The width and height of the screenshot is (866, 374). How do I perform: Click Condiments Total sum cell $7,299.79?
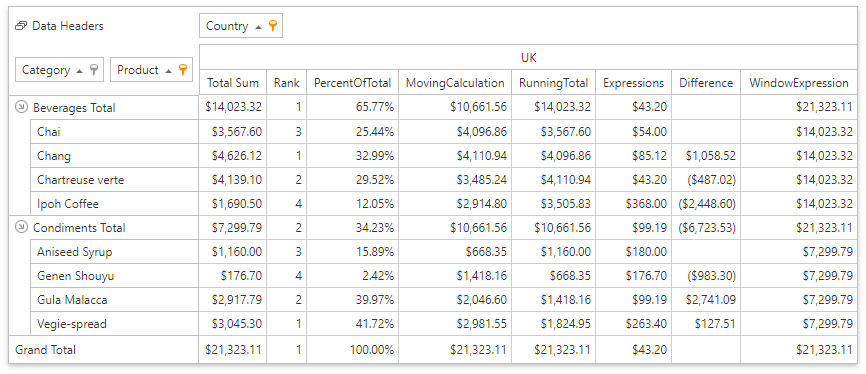[233, 228]
